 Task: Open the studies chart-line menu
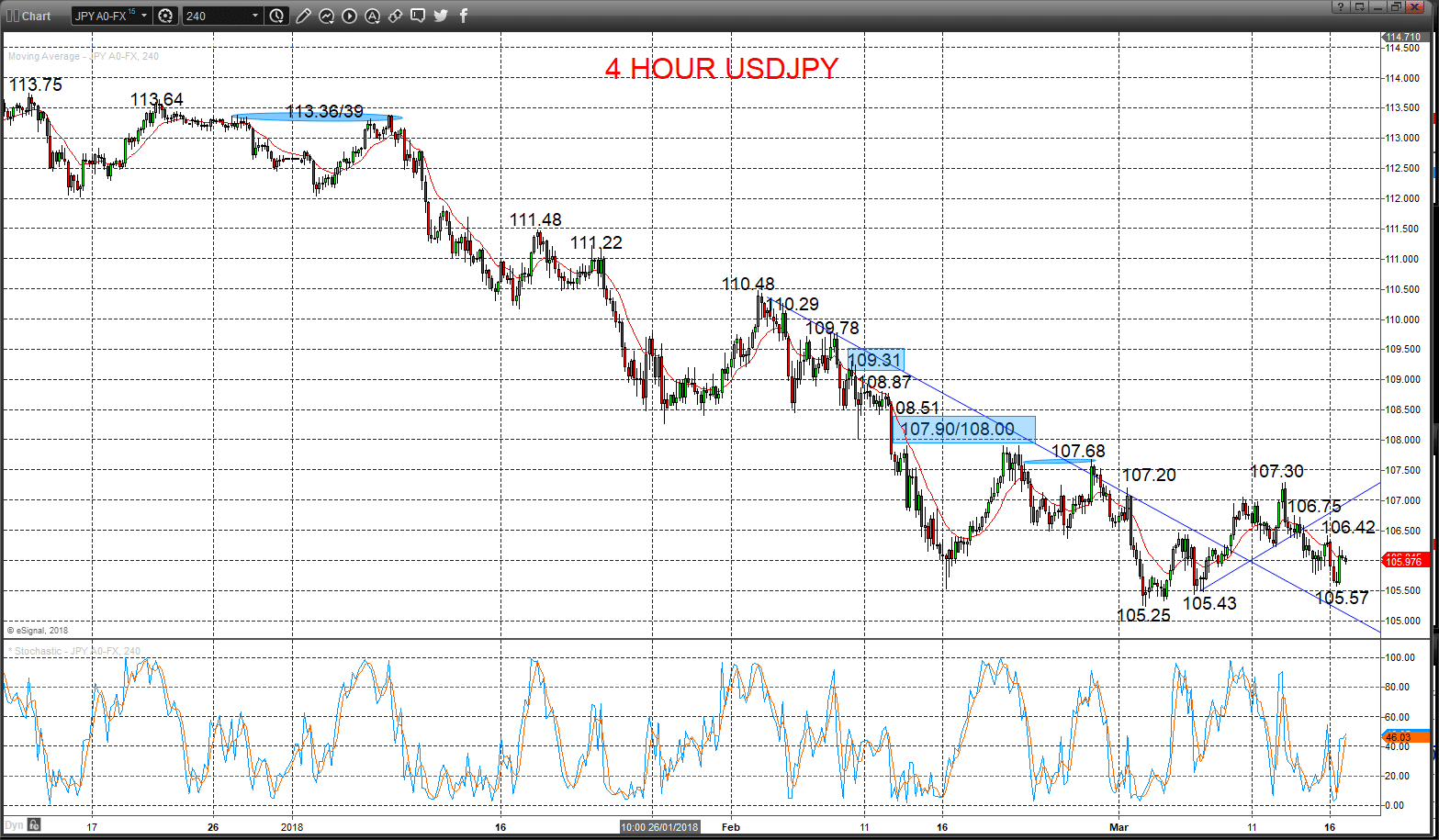(x=326, y=16)
